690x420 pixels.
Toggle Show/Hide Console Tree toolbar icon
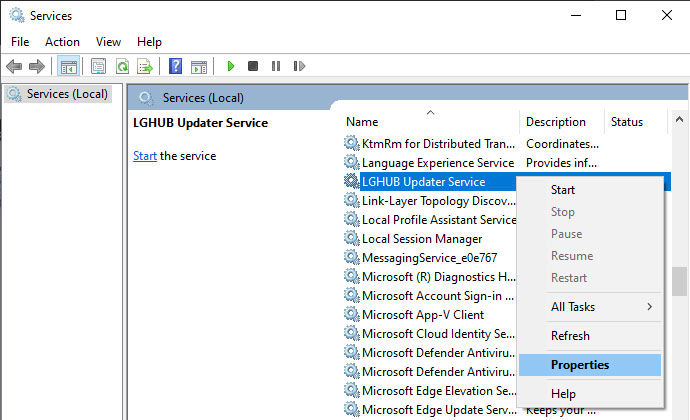click(69, 66)
